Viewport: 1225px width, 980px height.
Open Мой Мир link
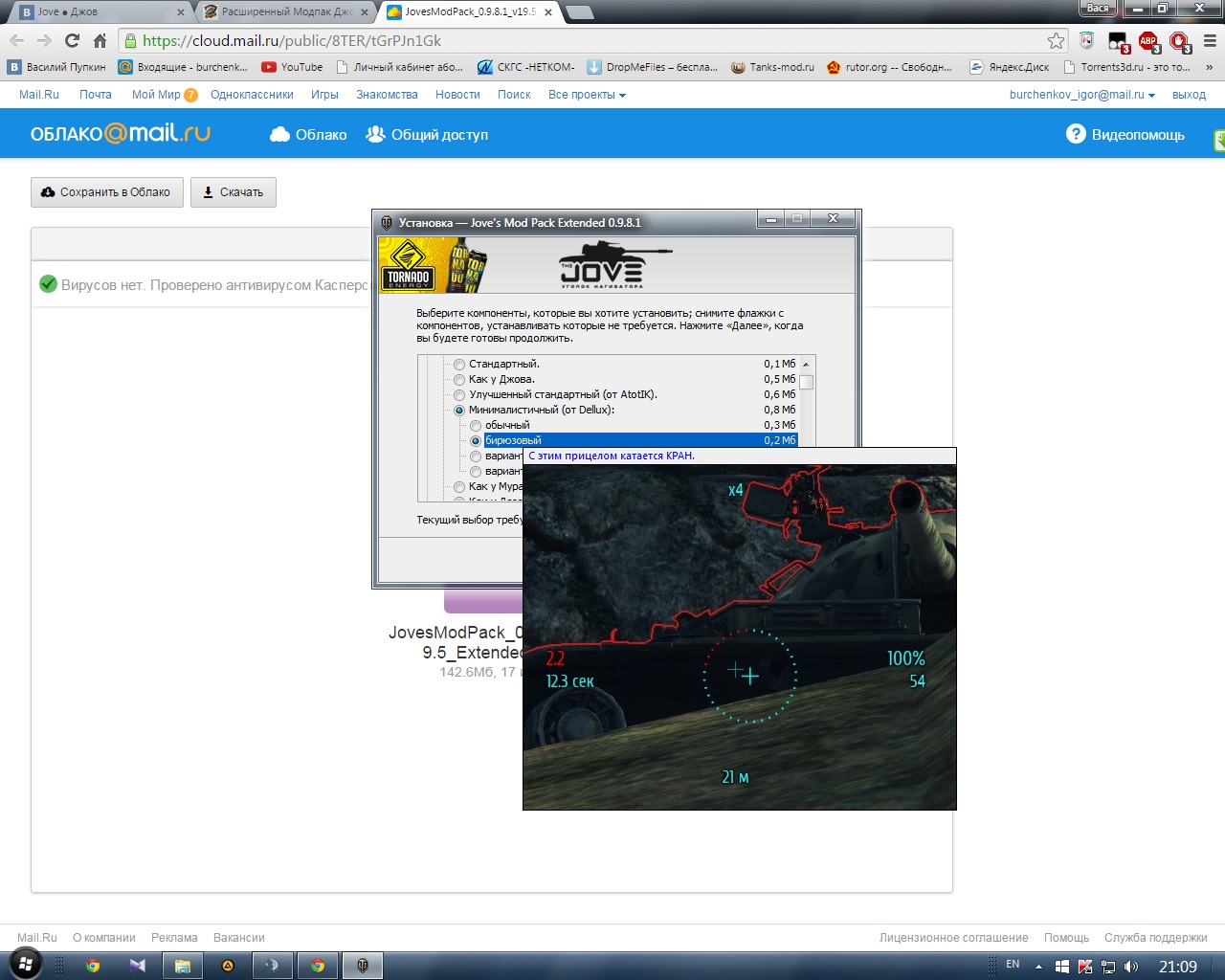[x=156, y=95]
